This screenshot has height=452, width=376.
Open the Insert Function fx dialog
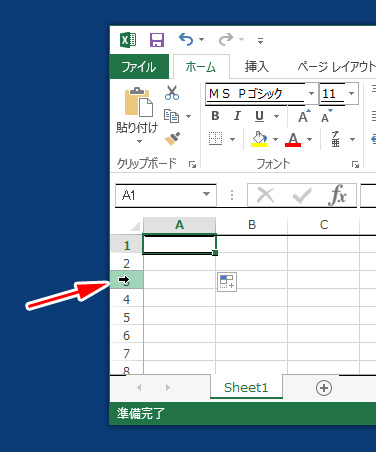point(338,195)
